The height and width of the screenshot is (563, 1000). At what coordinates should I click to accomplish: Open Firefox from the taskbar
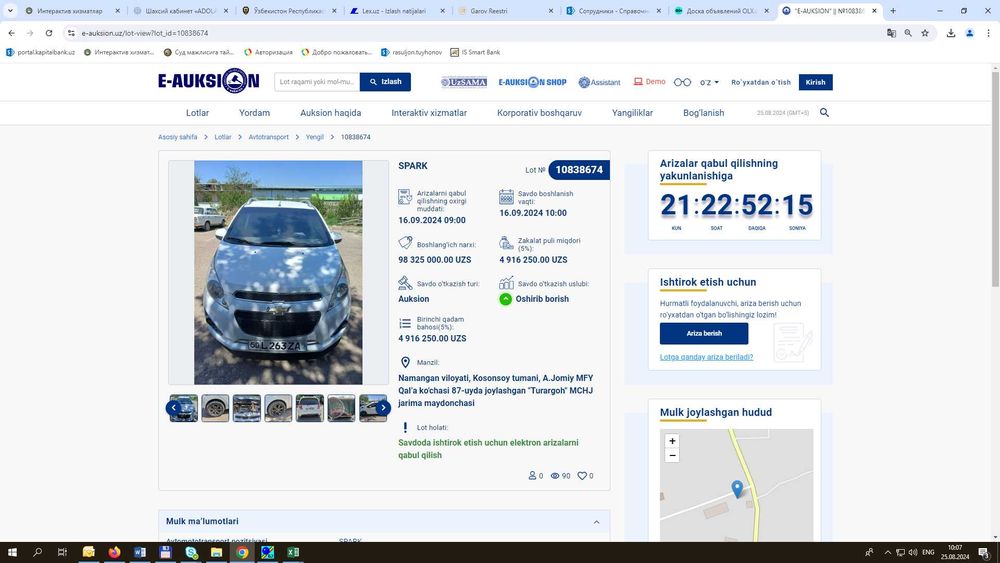pos(114,552)
